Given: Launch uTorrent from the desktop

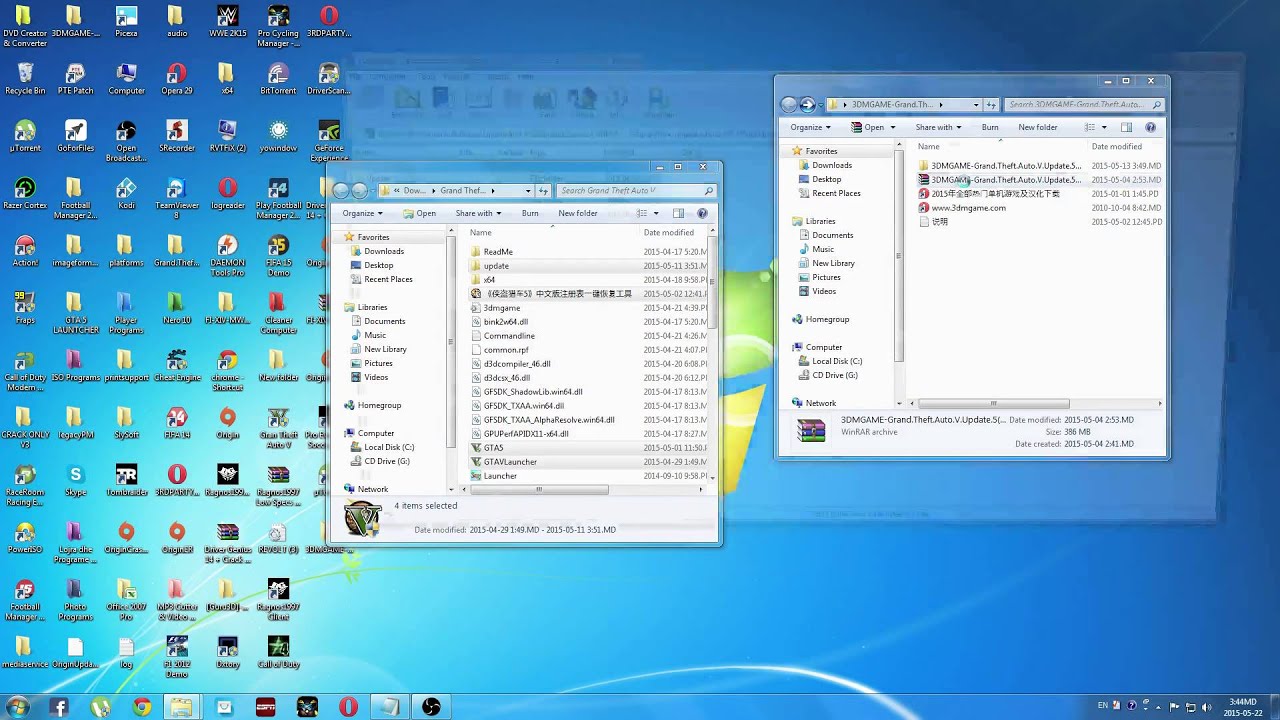Looking at the screenshot, I should [x=25, y=136].
